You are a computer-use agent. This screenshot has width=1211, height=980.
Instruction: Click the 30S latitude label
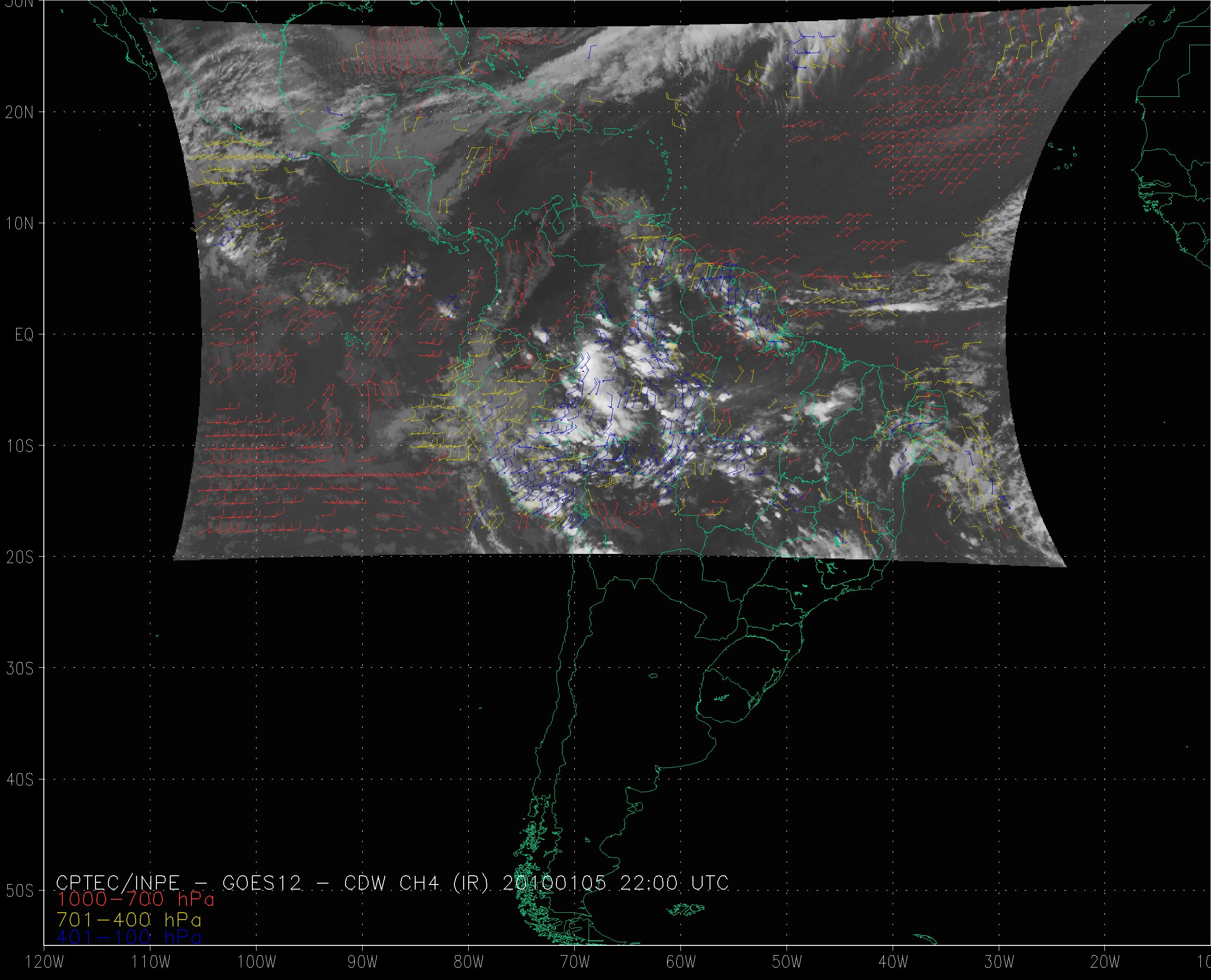click(19, 668)
